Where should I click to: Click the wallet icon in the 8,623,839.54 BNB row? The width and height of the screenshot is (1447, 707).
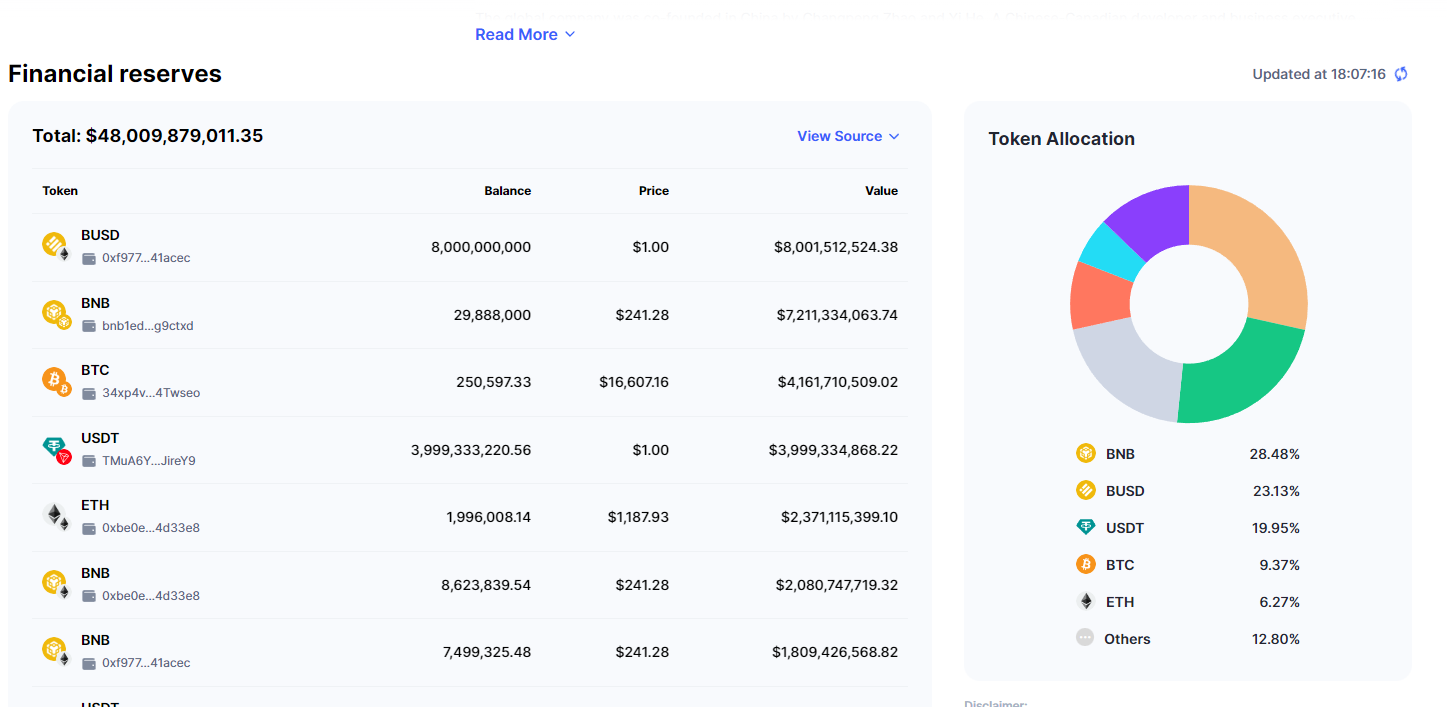pos(89,596)
